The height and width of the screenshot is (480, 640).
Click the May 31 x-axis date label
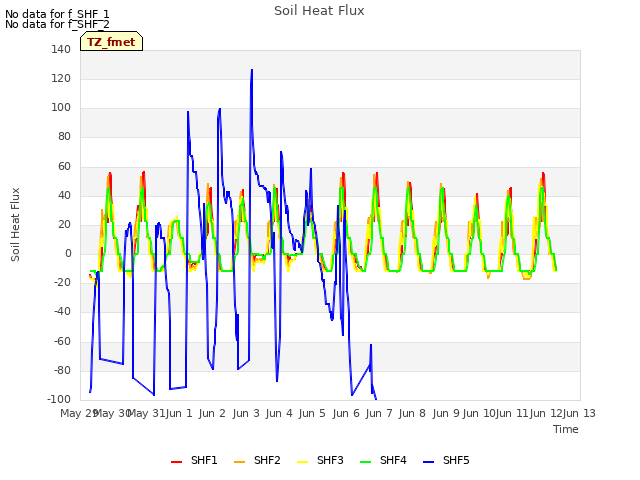[x=146, y=413]
